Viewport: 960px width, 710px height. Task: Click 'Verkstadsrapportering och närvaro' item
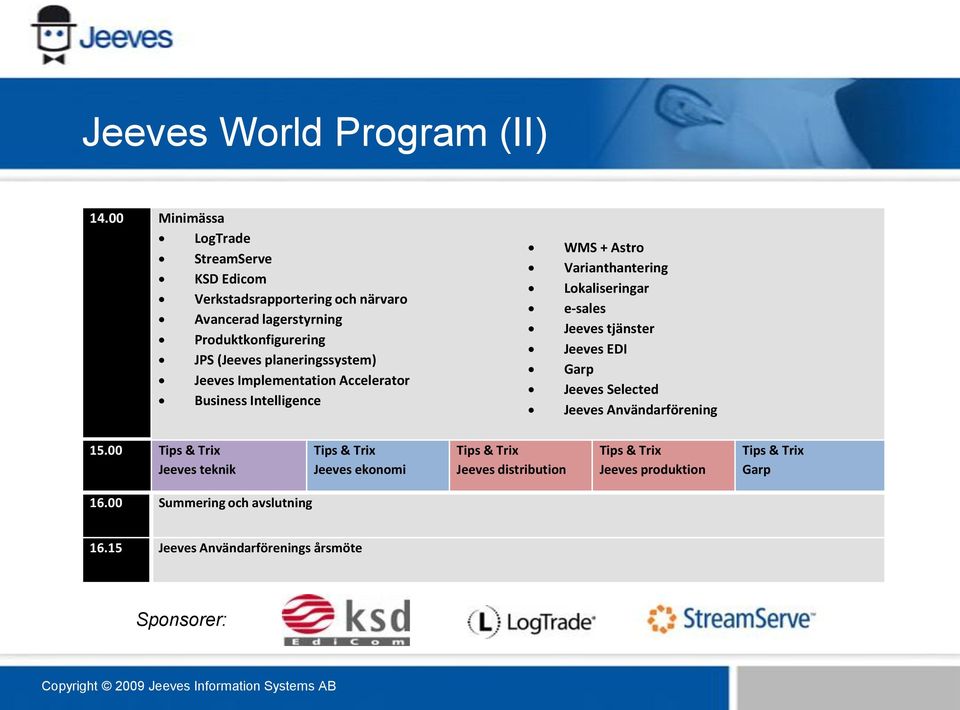(x=301, y=299)
